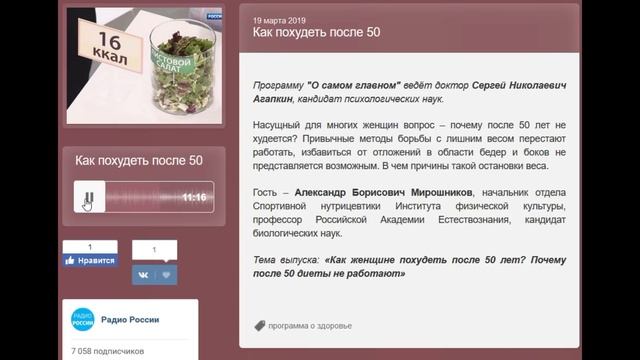The image size is (640, 360).
Task: Click the Тема выпуска line text
Action: click(409, 267)
